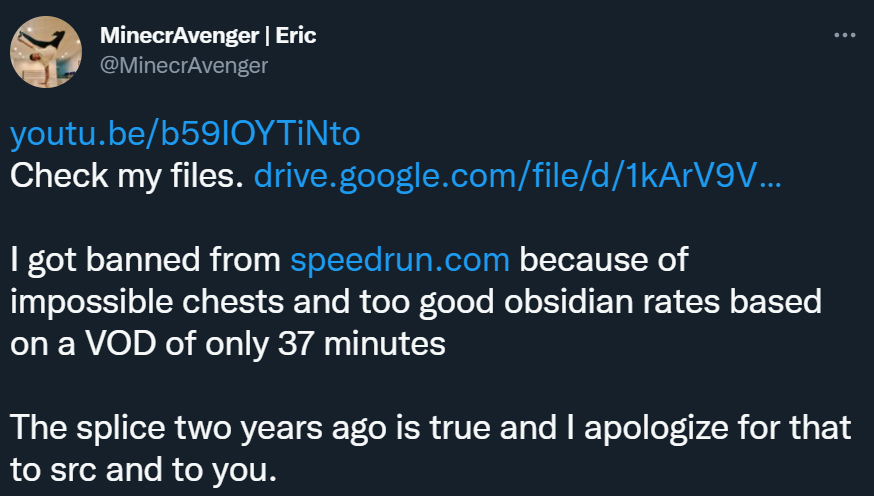Viewport: 874px width, 496px height.
Task: Click the "to src and to you." line
Action: (141, 471)
